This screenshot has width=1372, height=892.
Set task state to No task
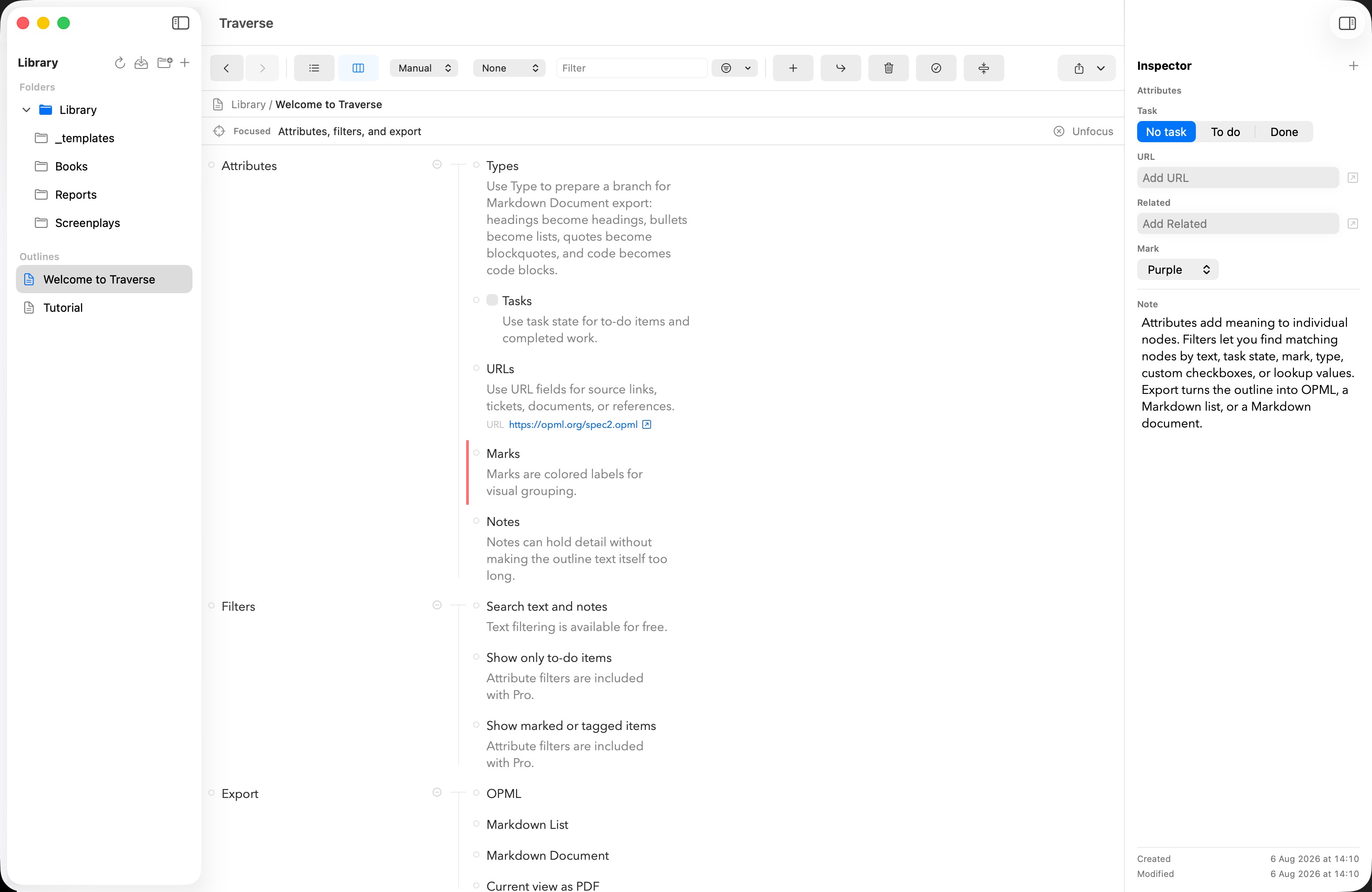point(1165,132)
